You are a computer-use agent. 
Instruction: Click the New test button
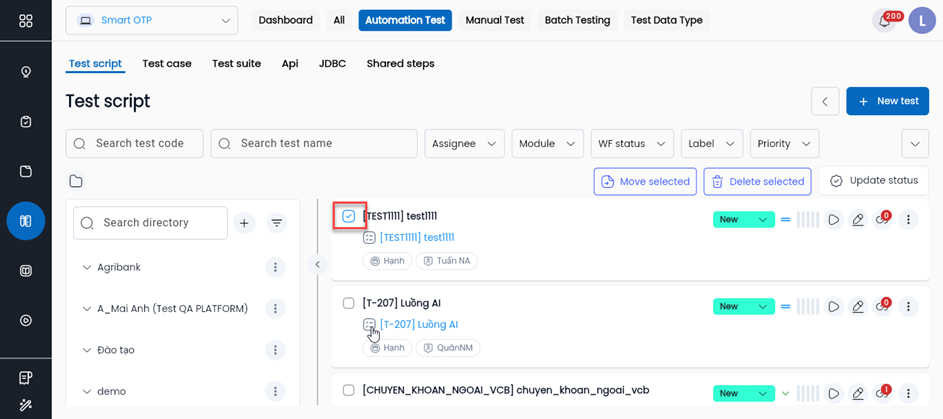887,101
